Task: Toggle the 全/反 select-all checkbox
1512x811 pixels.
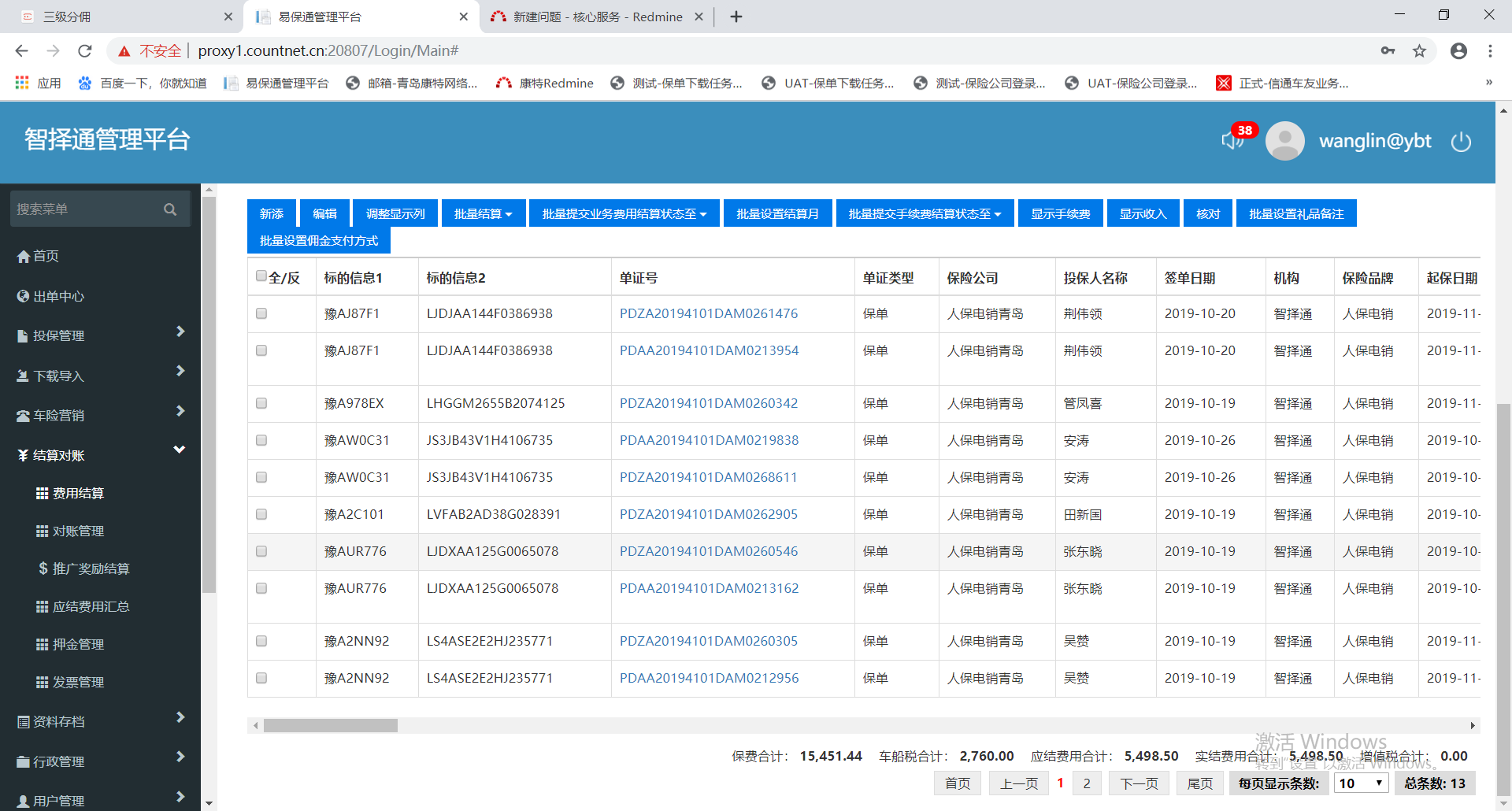Action: tap(261, 276)
